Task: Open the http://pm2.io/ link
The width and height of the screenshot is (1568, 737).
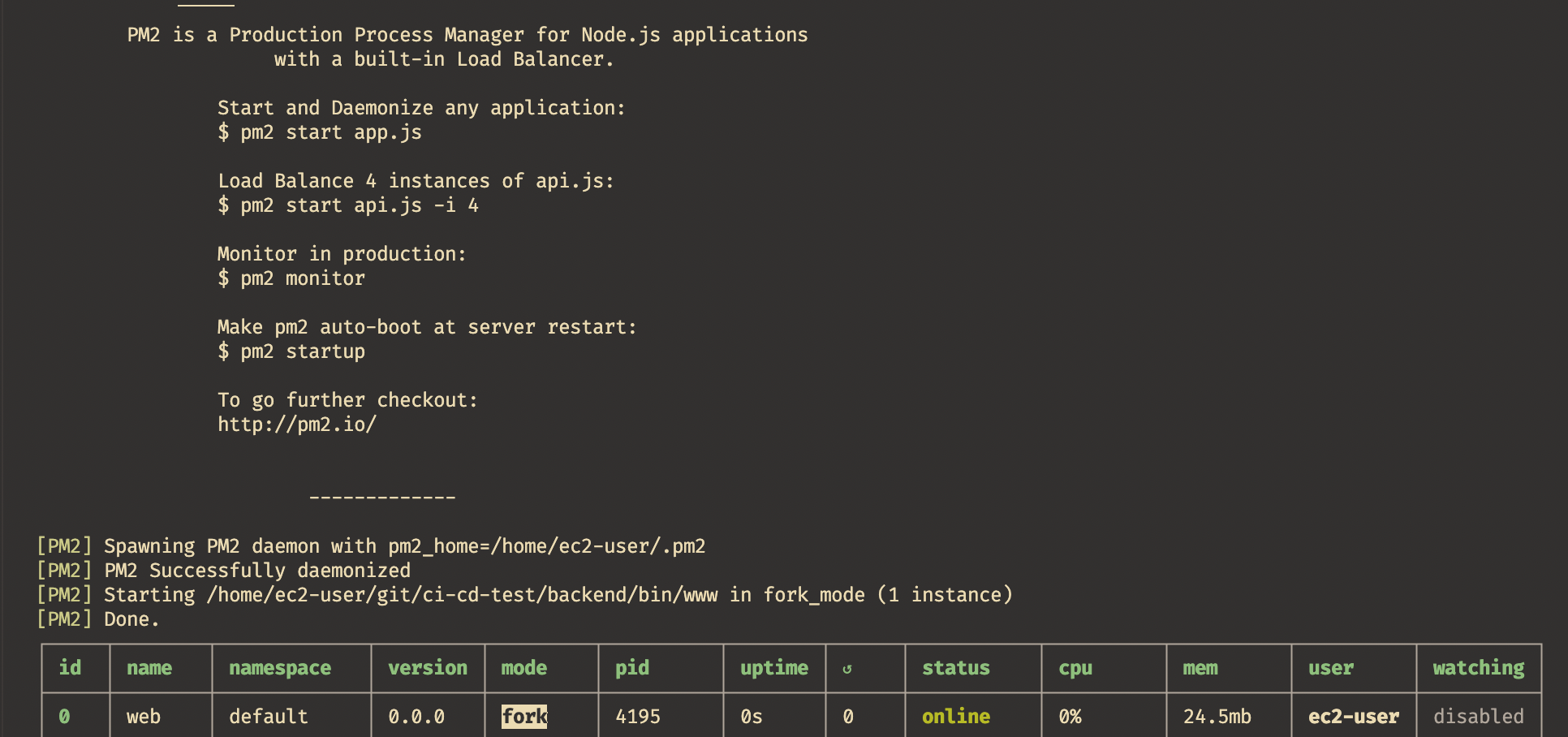Action: tap(297, 425)
